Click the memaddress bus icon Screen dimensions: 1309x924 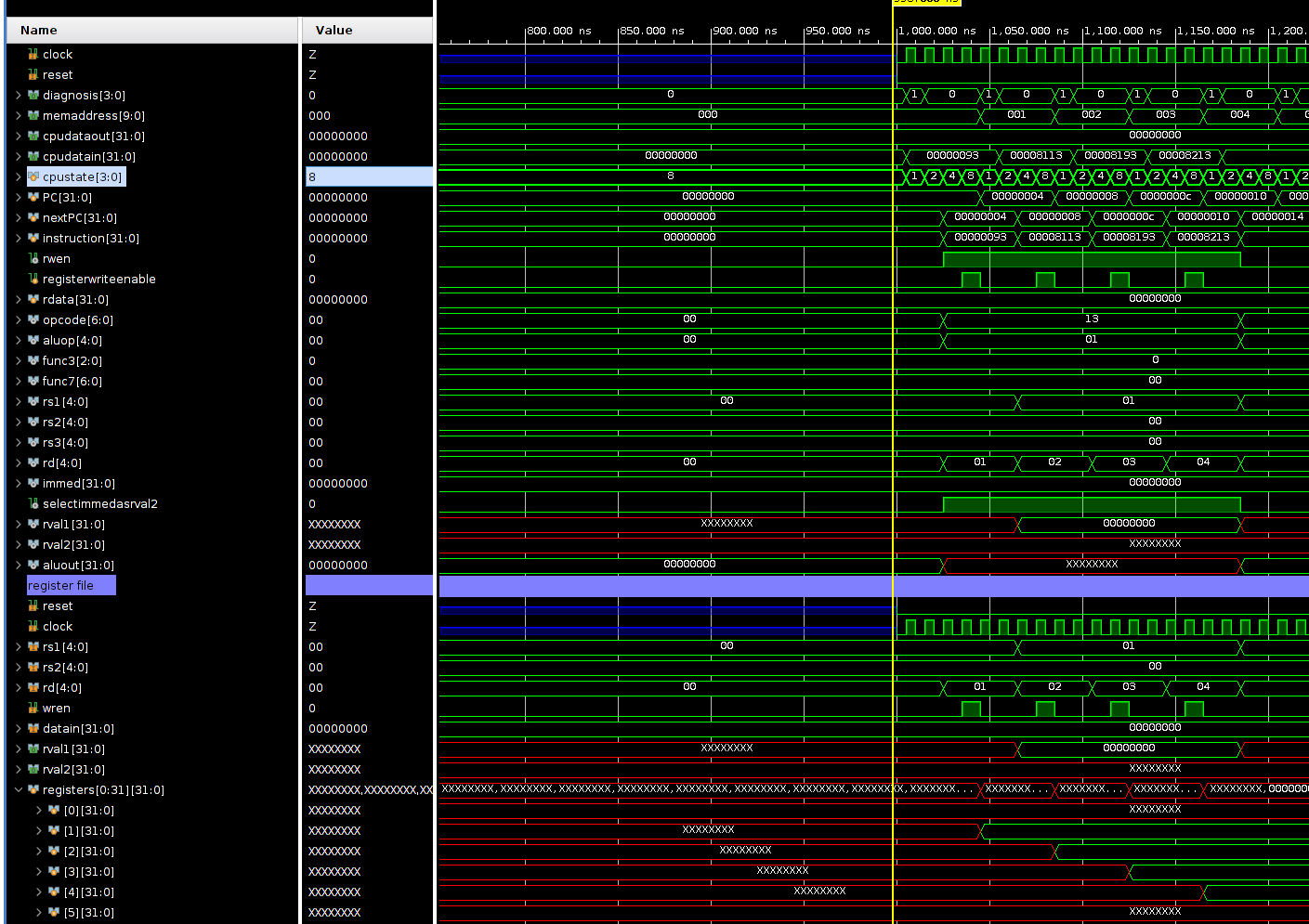[x=33, y=115]
